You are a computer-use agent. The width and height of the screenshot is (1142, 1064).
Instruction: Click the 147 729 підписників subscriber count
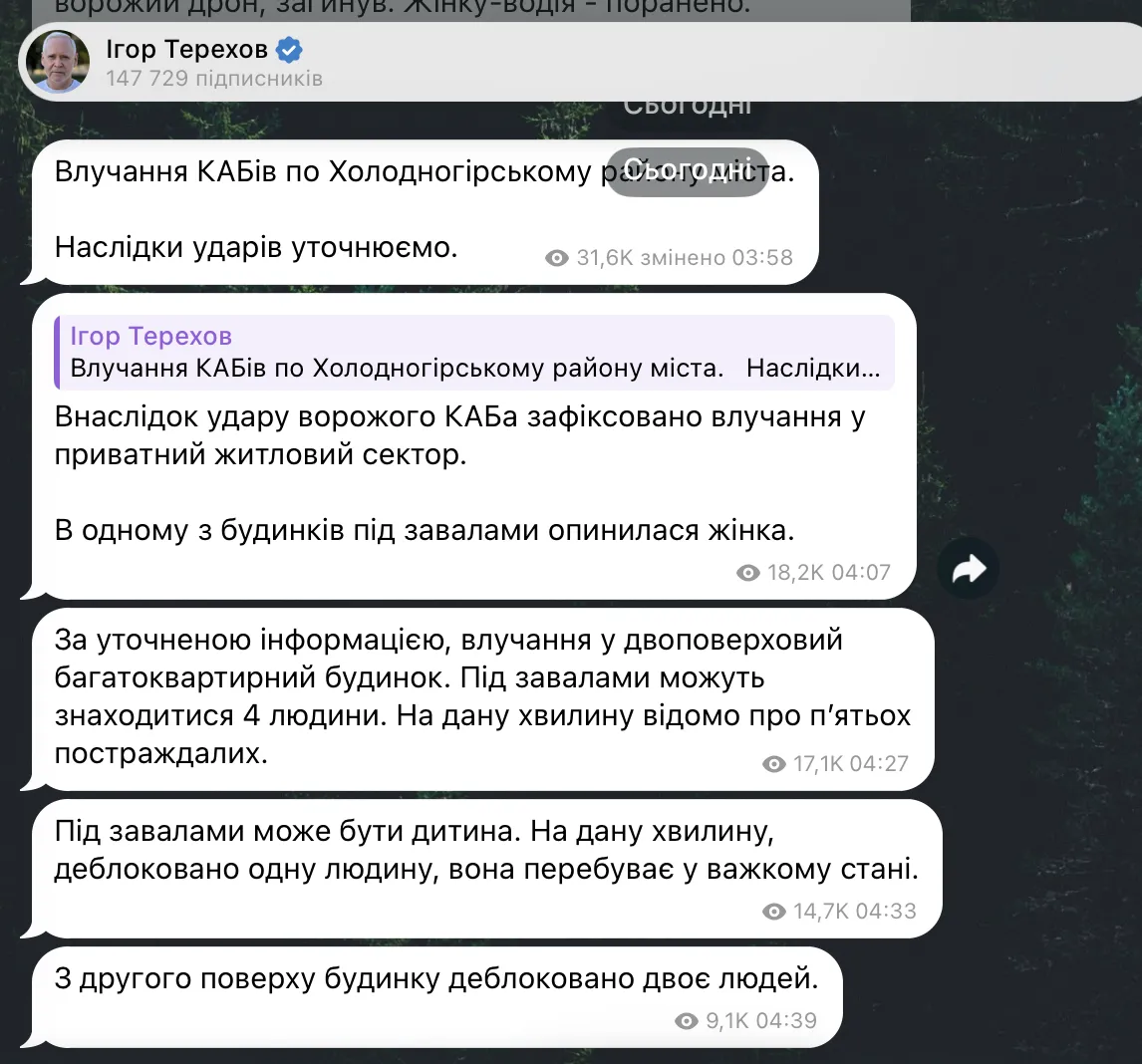[214, 78]
